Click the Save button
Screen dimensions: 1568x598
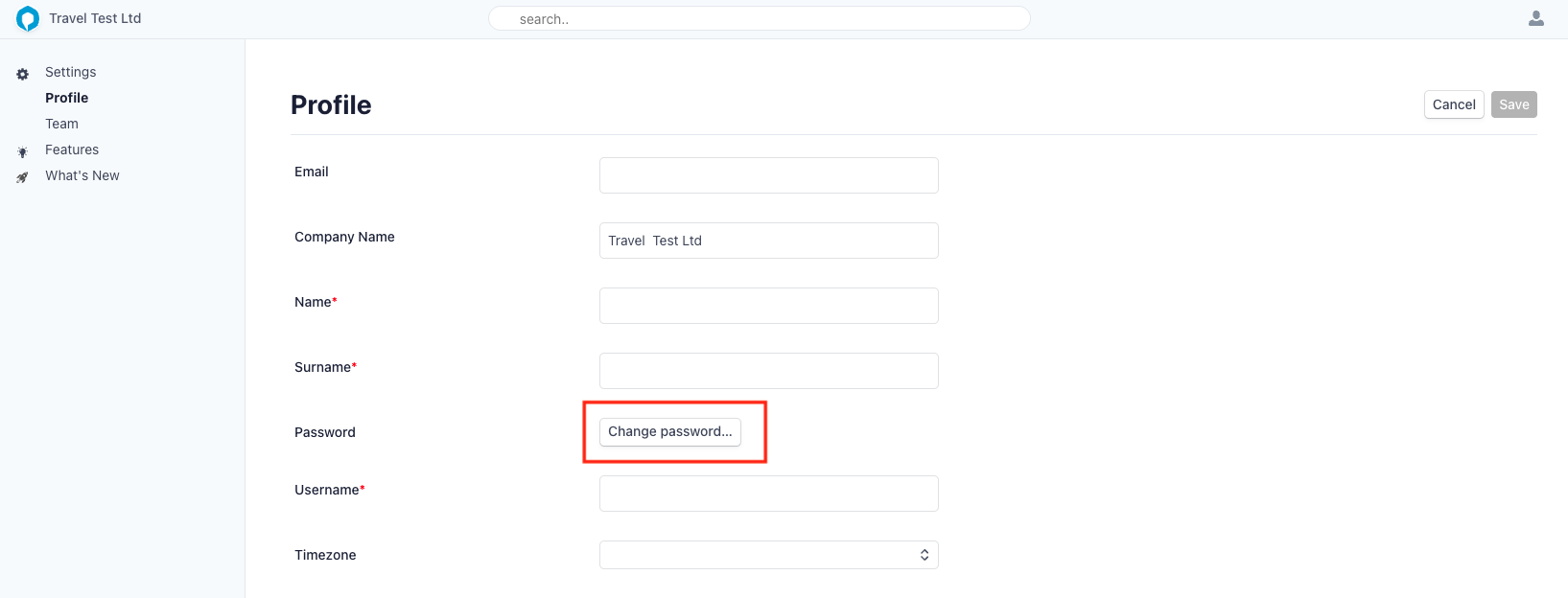point(1513,104)
